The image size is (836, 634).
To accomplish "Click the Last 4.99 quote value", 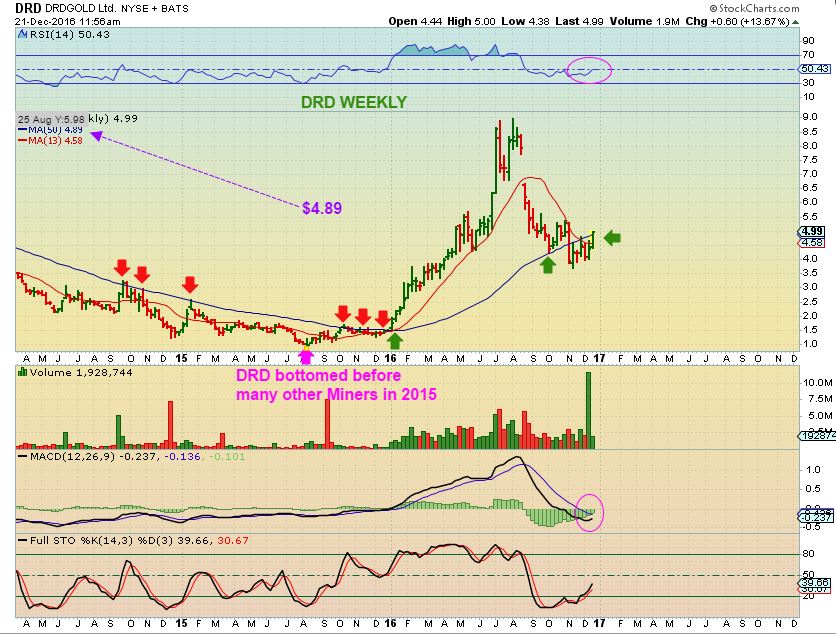I will [579, 21].
